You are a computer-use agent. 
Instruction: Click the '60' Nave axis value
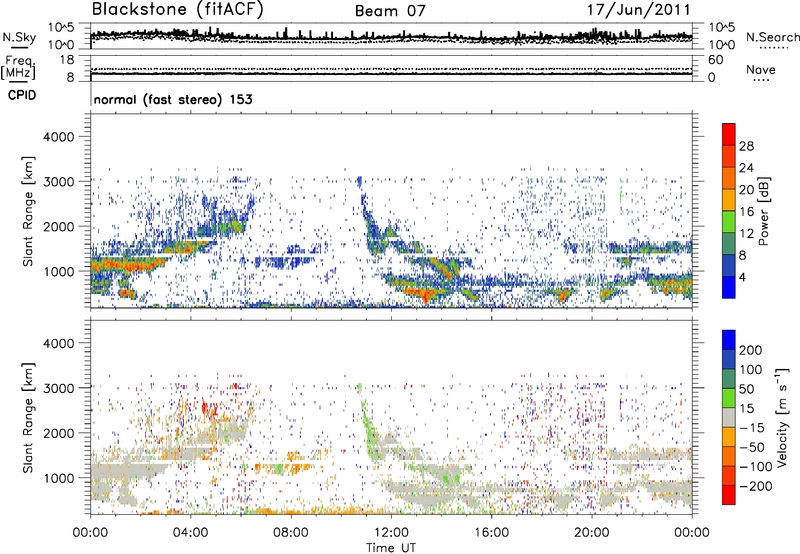[x=715, y=60]
